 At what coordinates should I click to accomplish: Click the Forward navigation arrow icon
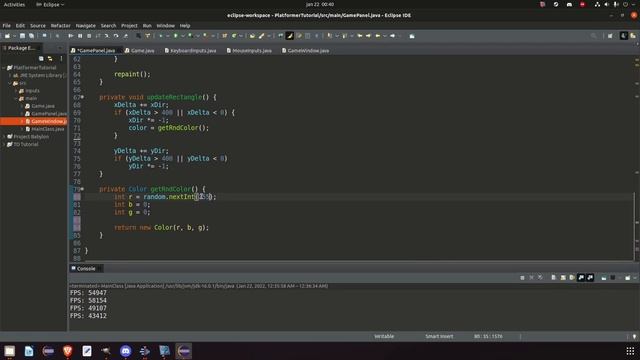tap(392, 36)
